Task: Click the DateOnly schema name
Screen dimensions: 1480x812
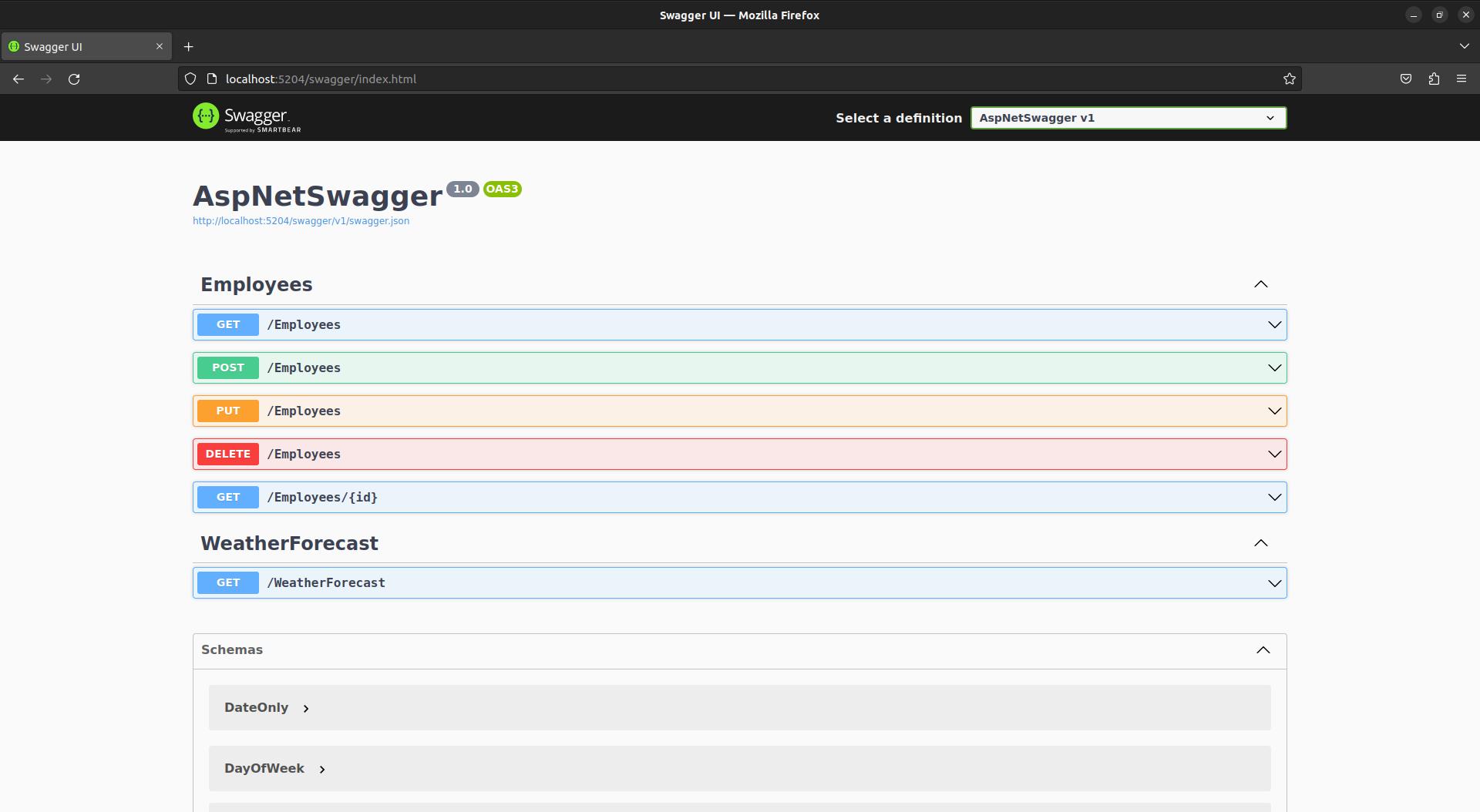Action: (256, 707)
